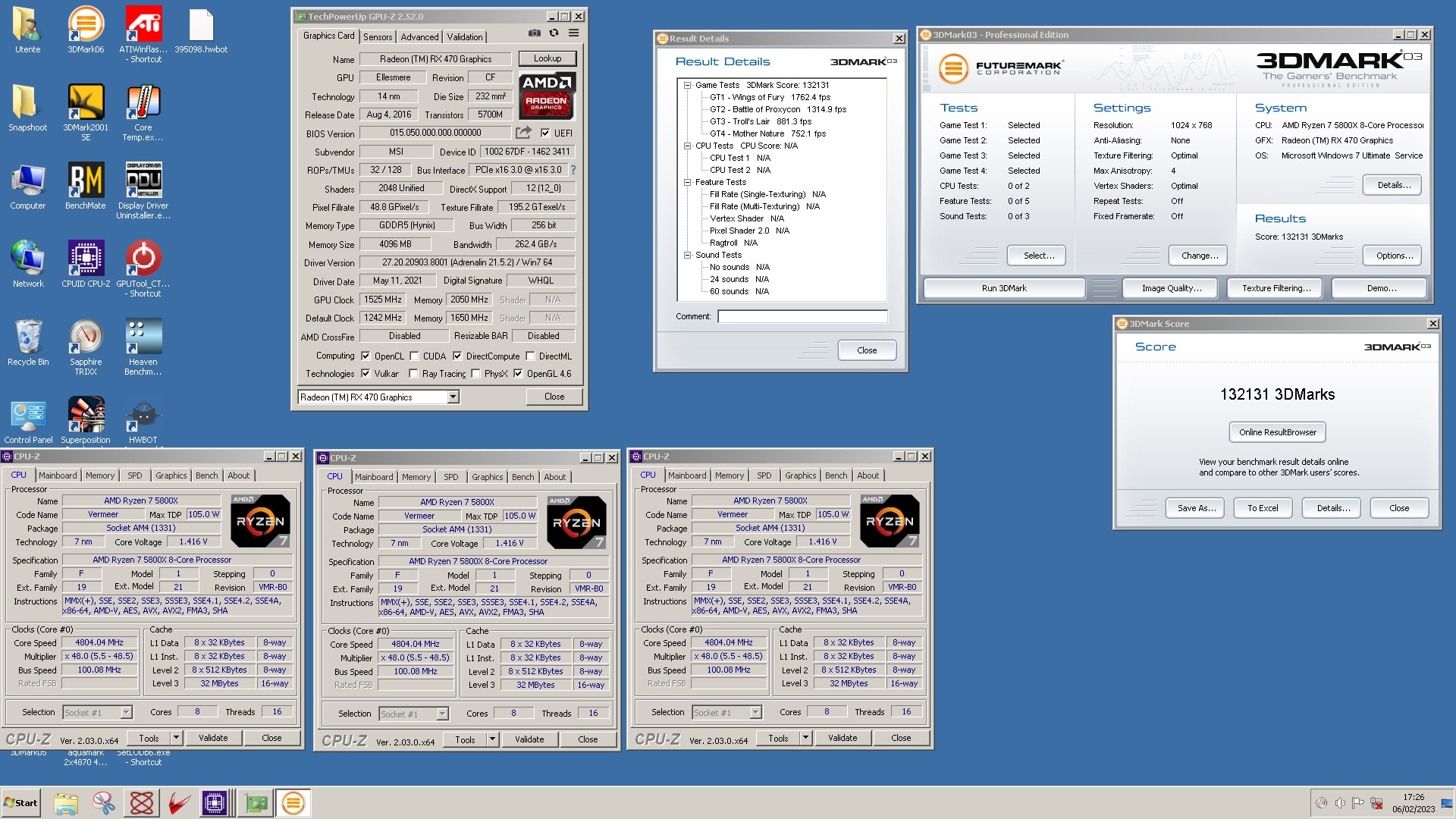Toggle Vulkan checkbox in GPU-Z

pyautogui.click(x=366, y=373)
